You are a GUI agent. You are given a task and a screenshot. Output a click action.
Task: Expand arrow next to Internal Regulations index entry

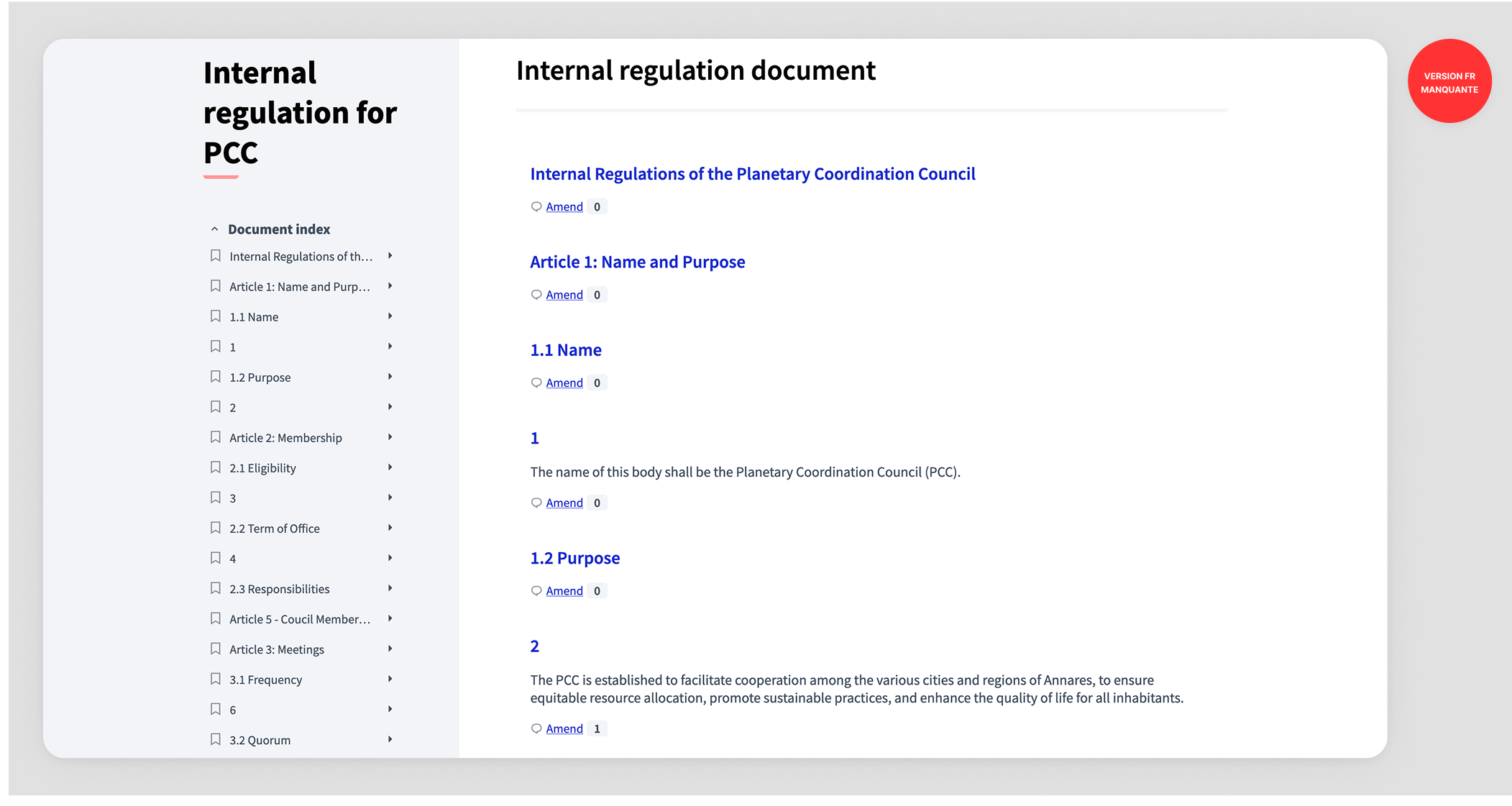tap(390, 256)
